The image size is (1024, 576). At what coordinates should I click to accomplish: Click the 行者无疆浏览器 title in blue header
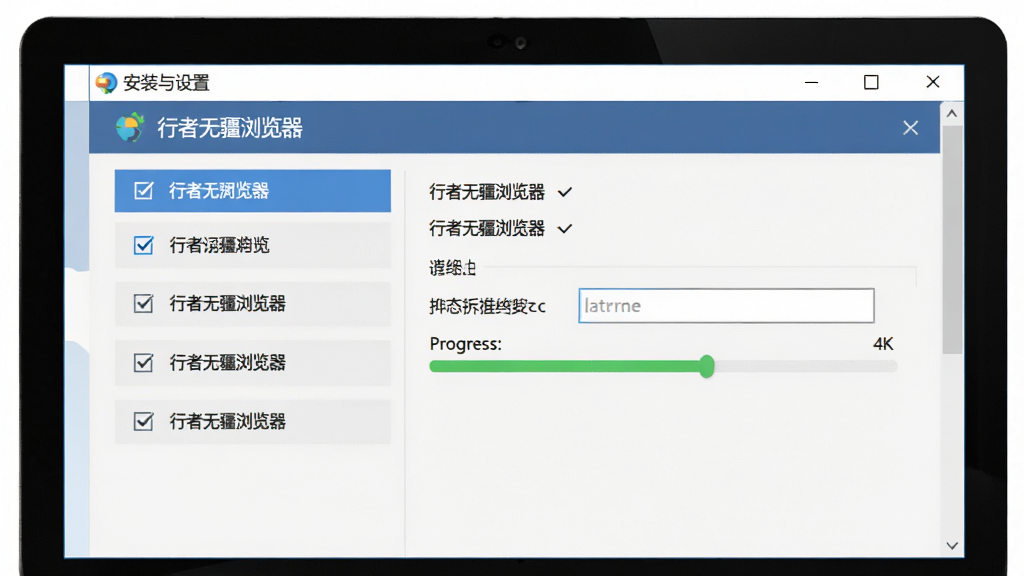tap(230, 128)
